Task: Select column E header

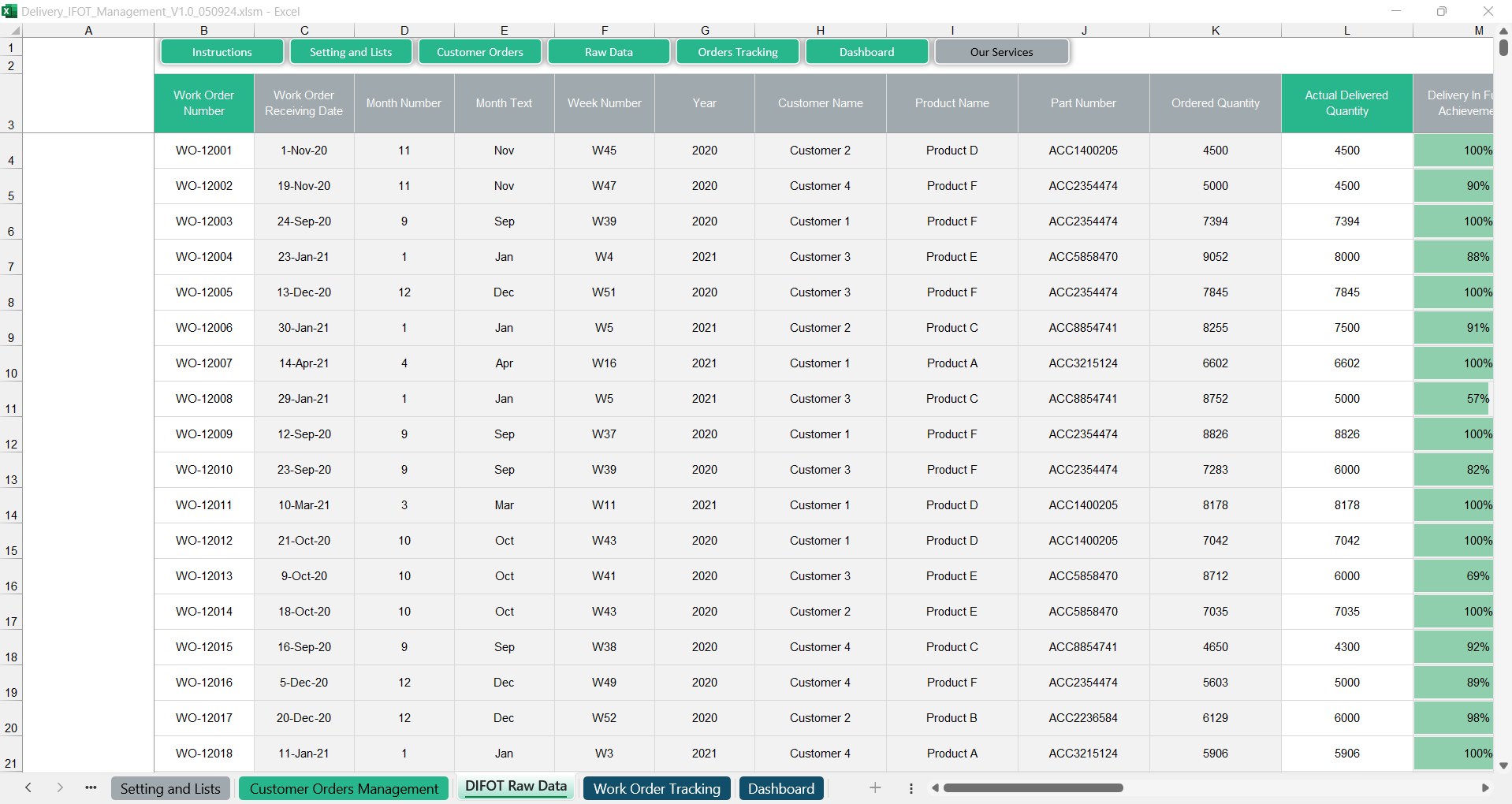Action: click(504, 31)
